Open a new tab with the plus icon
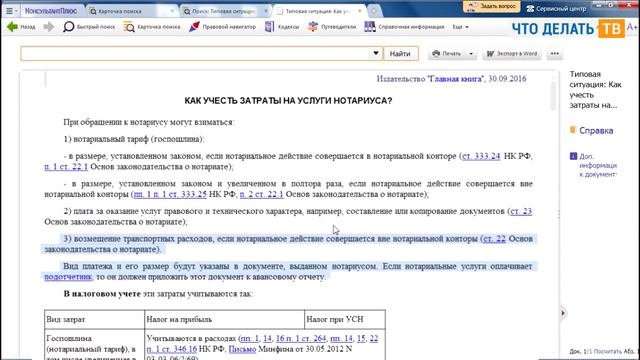 [373, 11]
